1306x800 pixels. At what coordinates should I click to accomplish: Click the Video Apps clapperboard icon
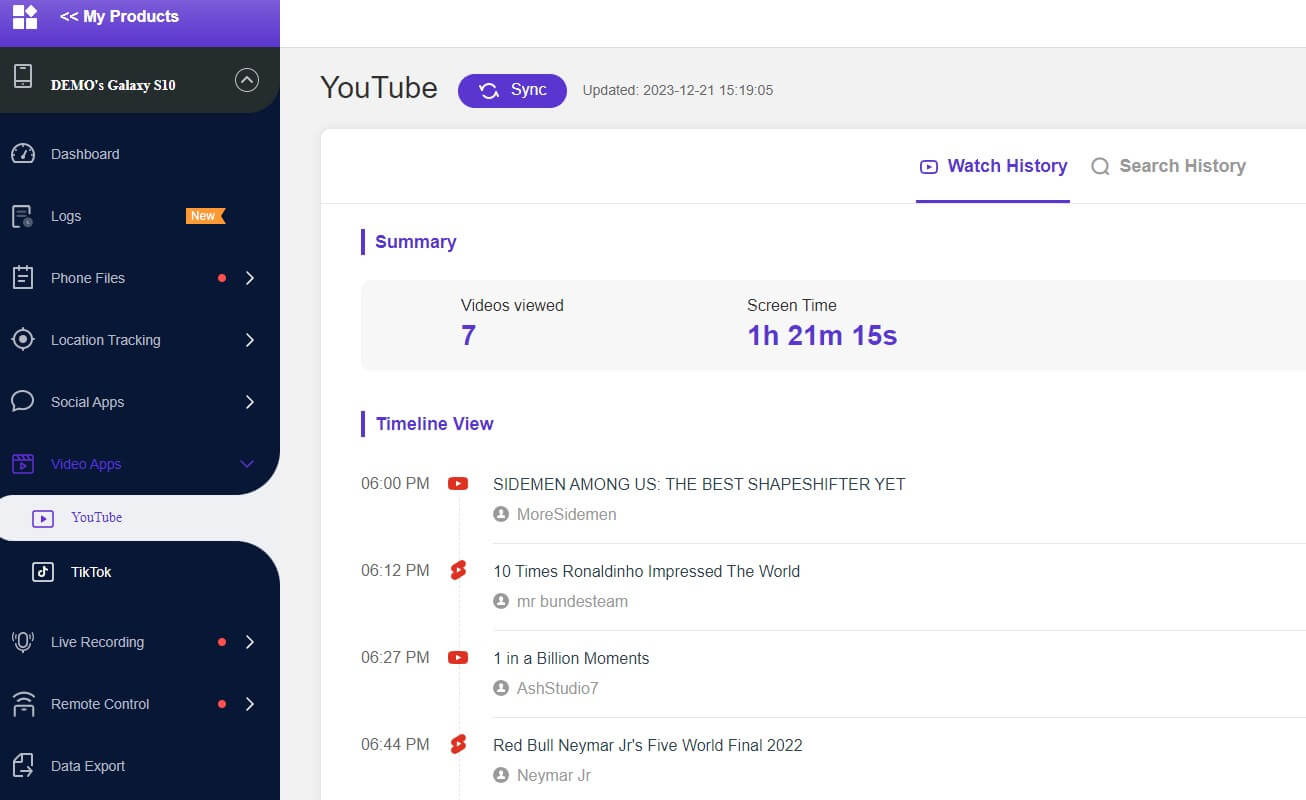tap(22, 464)
